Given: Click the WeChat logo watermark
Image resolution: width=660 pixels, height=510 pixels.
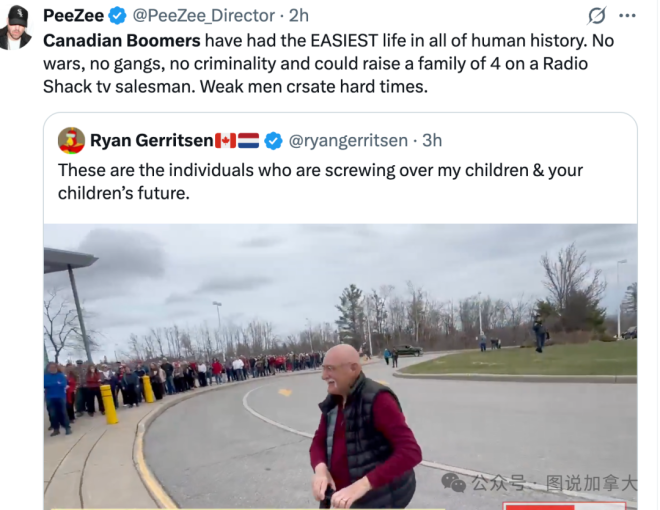Looking at the screenshot, I should click(454, 483).
